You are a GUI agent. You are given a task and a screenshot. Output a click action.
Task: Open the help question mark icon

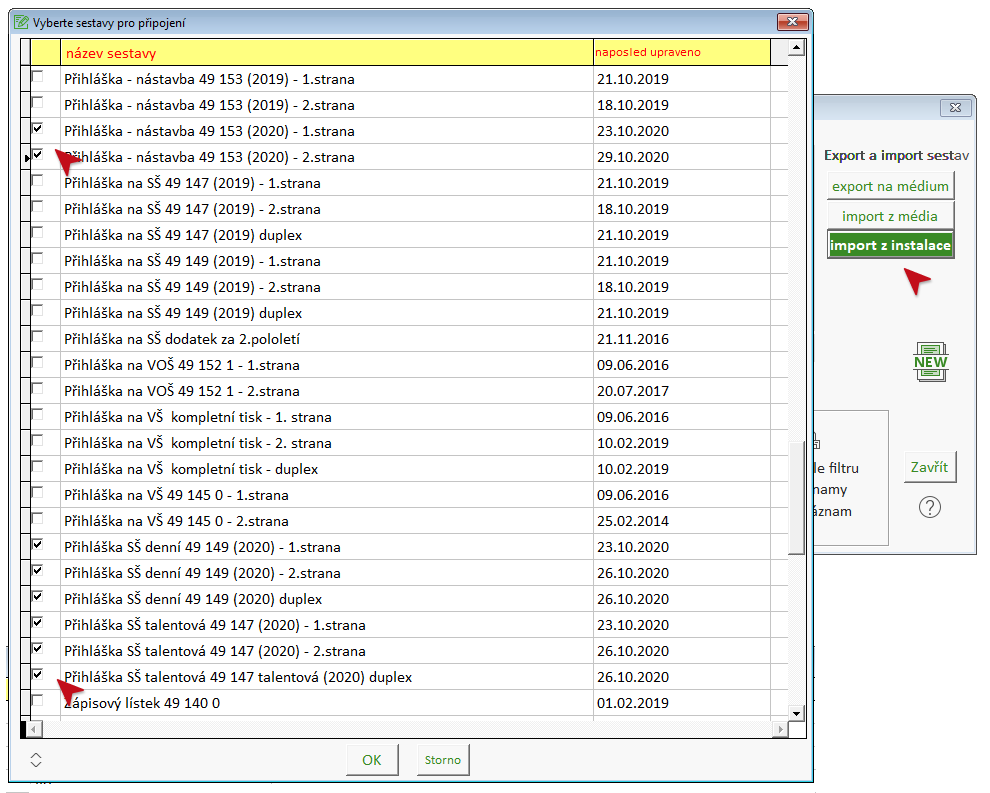[x=929, y=507]
